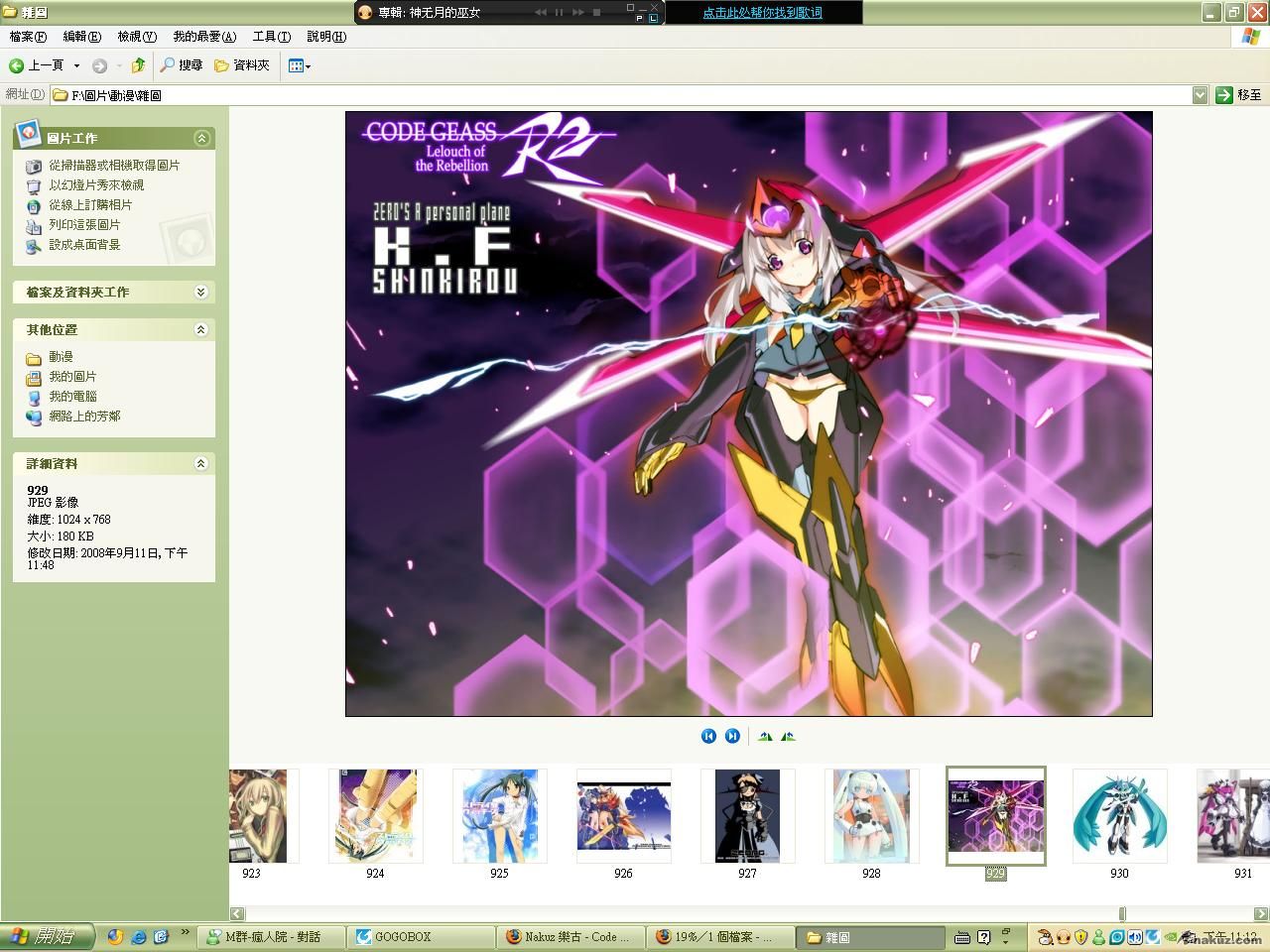Select thumbnail 926
Image resolution: width=1270 pixels, height=952 pixels.
(x=623, y=816)
